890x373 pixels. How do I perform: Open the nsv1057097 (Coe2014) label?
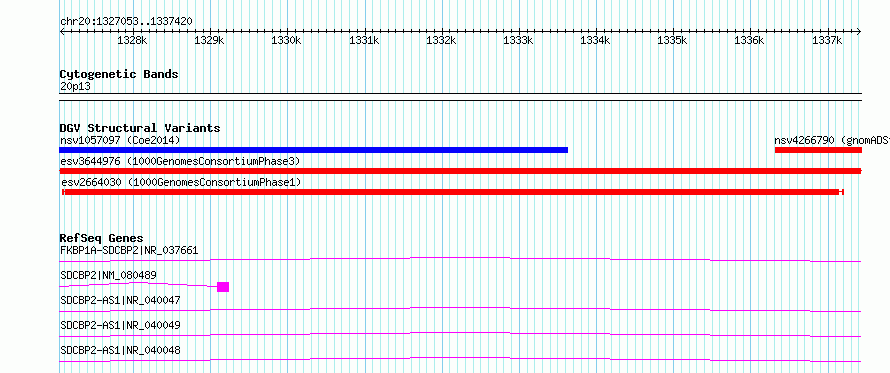[x=120, y=140]
